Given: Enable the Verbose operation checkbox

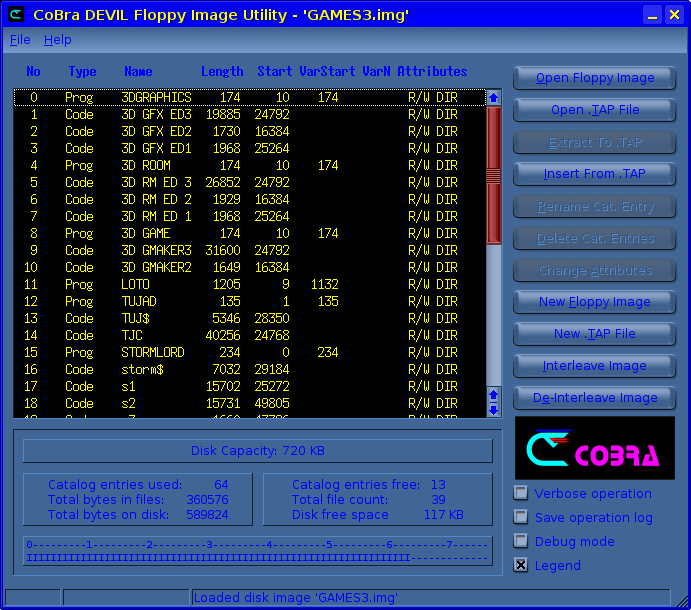Looking at the screenshot, I should click(521, 493).
